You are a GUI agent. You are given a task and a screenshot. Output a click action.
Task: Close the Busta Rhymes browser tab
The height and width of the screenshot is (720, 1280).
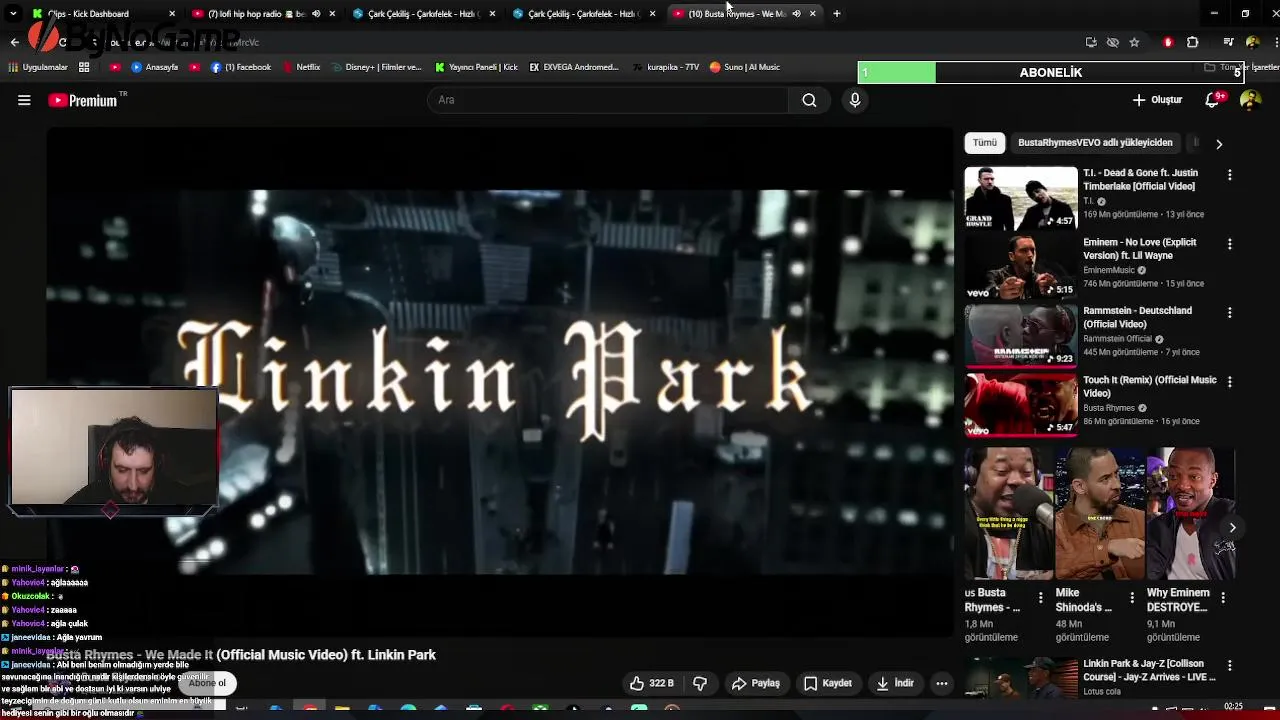[813, 14]
